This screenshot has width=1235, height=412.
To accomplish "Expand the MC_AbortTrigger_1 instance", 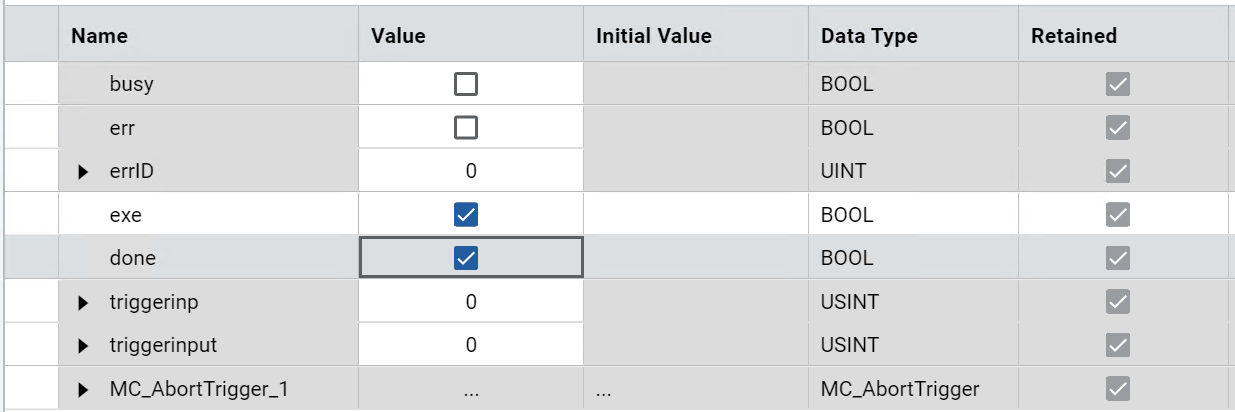I will pyautogui.click(x=84, y=390).
